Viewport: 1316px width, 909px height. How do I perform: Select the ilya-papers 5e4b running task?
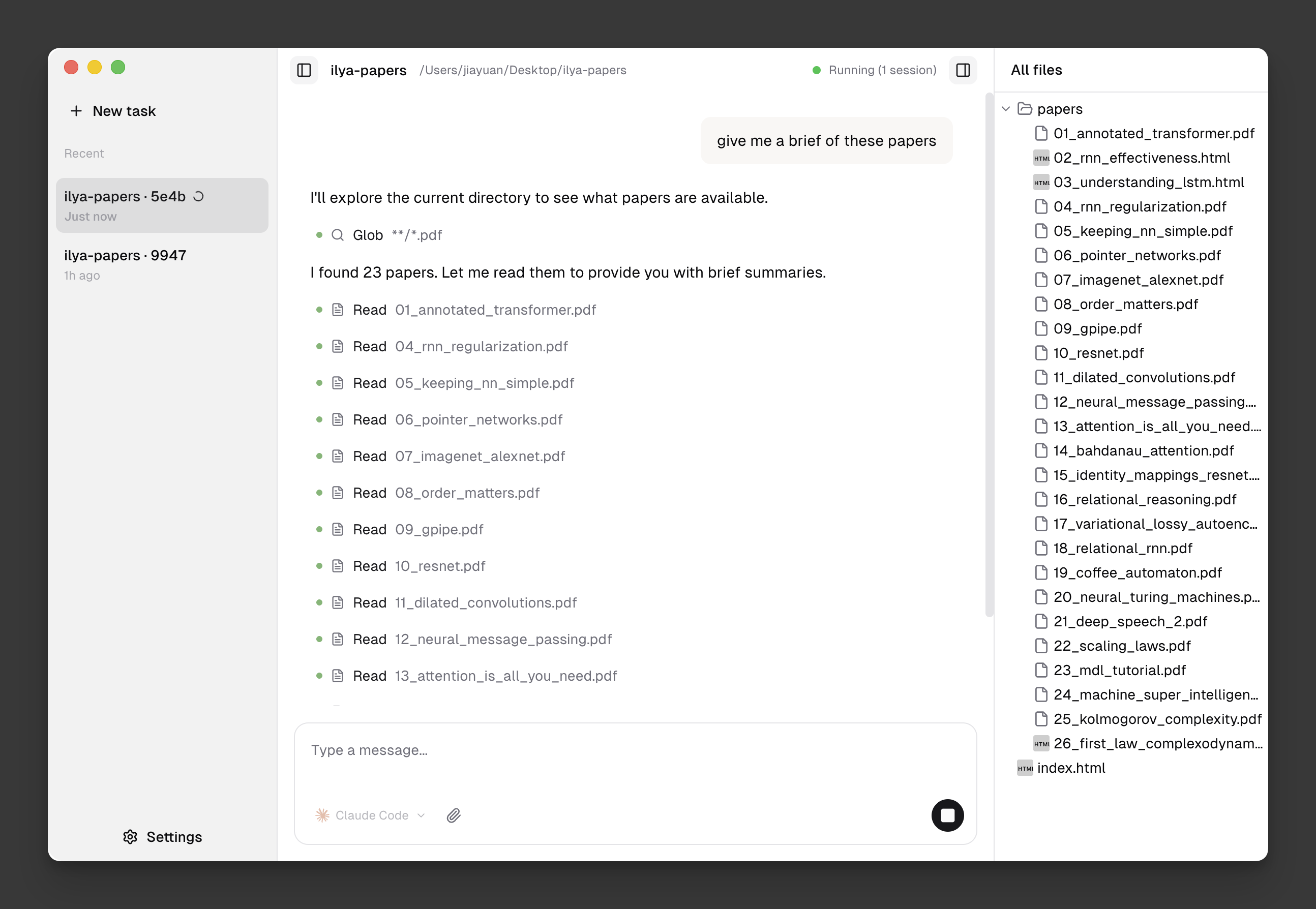point(162,205)
